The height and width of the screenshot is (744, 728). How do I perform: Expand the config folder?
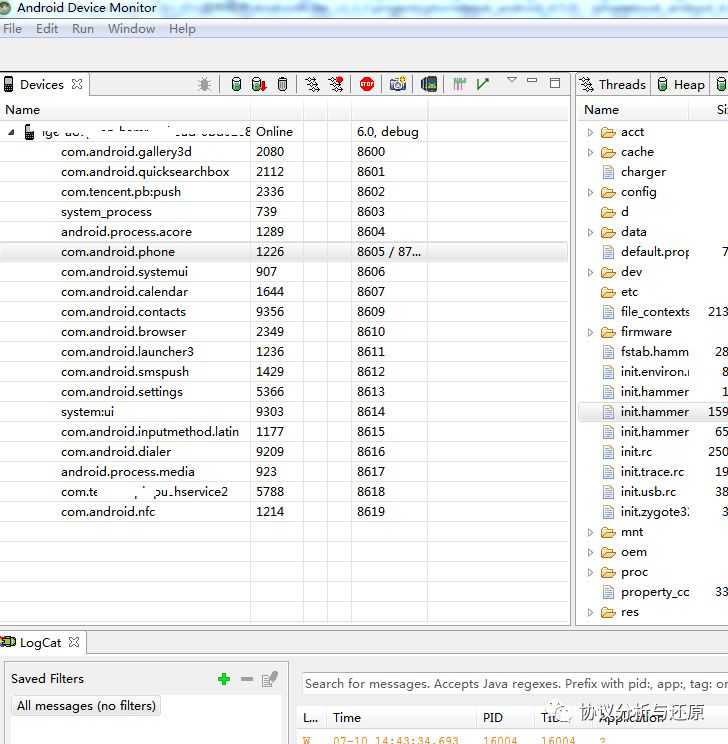point(590,192)
